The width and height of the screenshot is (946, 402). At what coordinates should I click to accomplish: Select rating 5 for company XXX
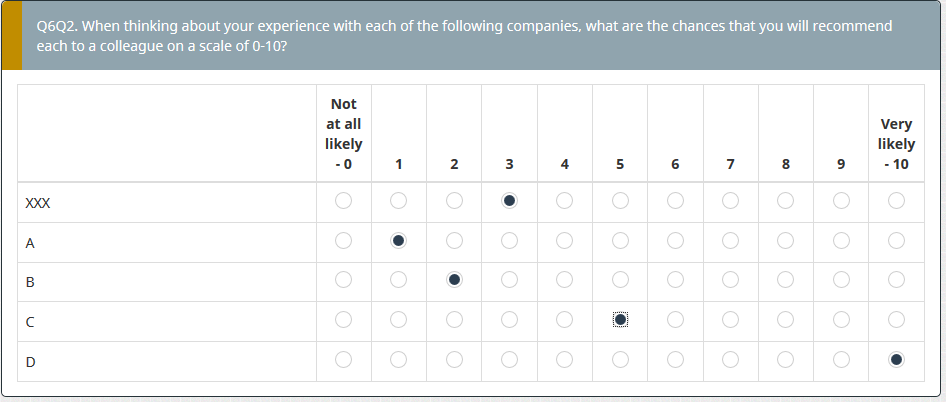(x=620, y=201)
